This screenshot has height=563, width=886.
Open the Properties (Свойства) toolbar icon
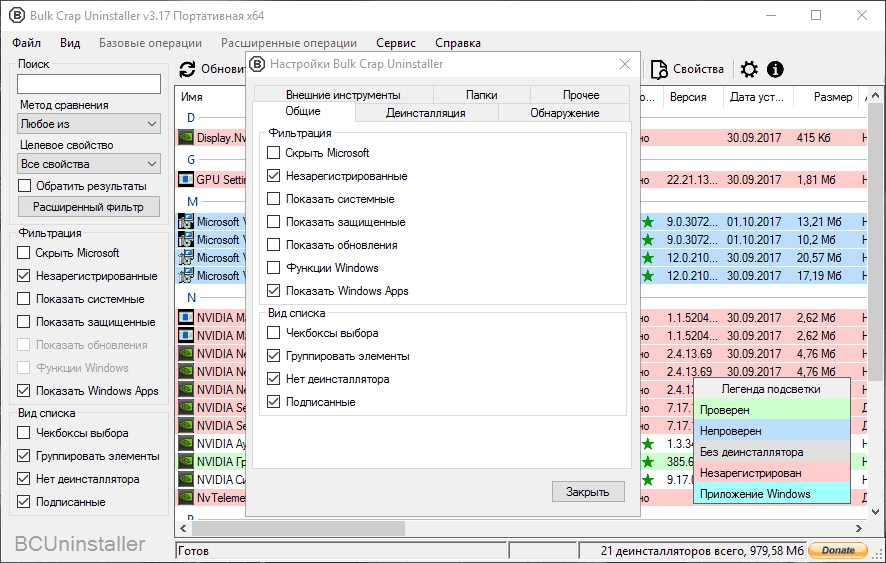tap(659, 70)
